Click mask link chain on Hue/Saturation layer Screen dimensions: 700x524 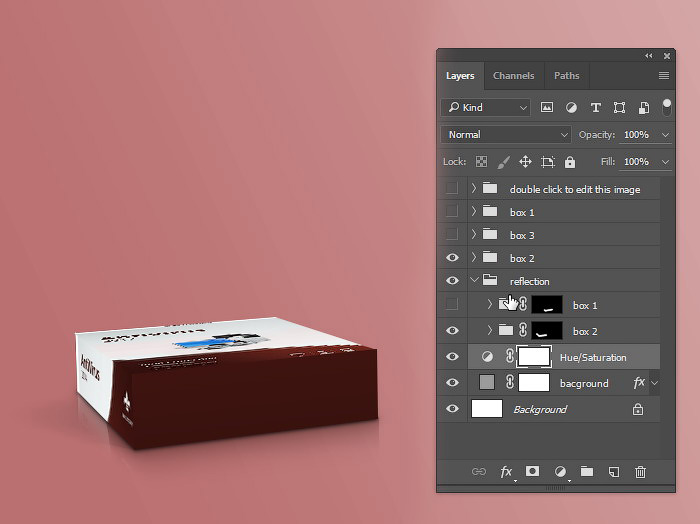(509, 357)
